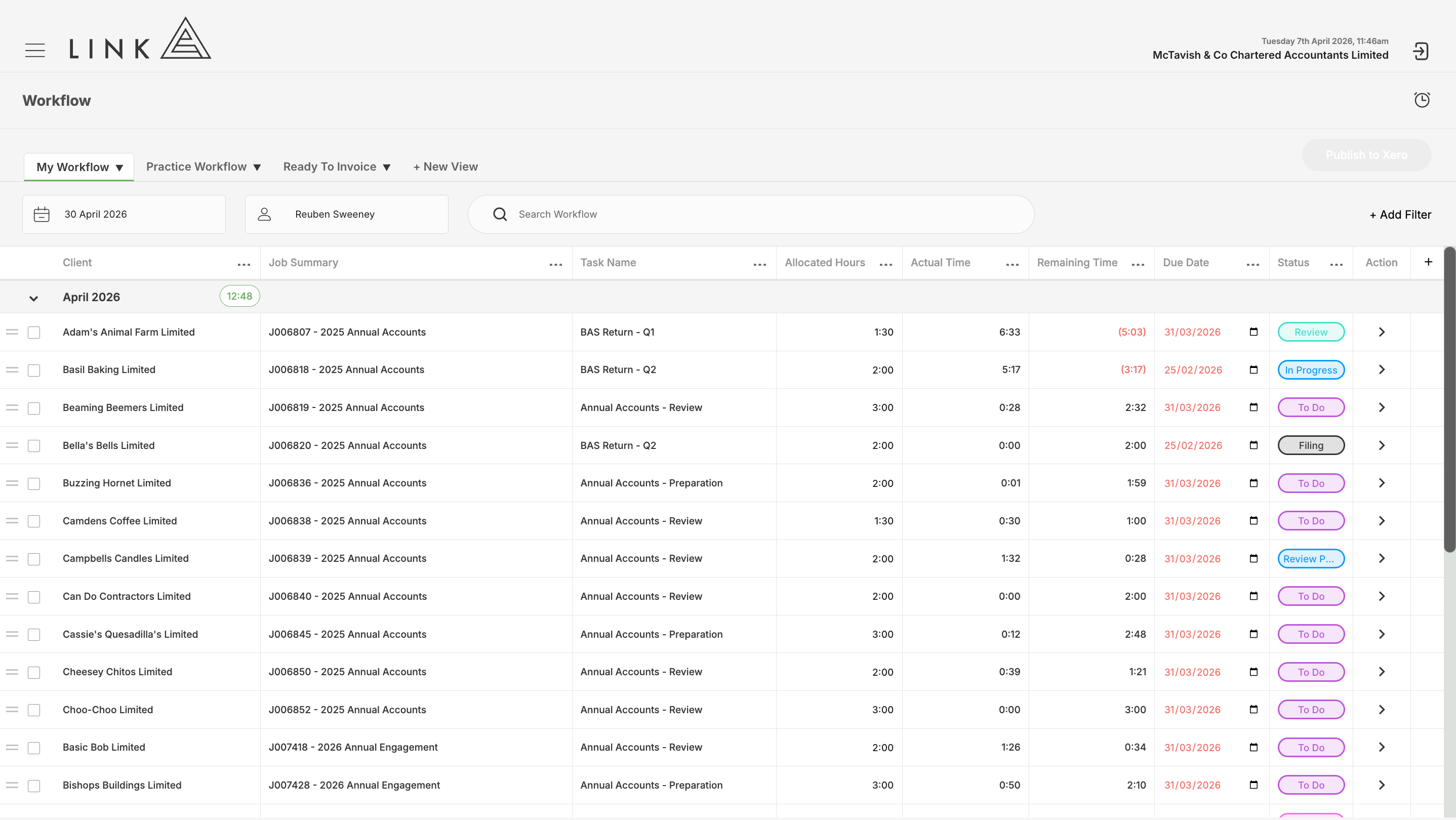Open My Workflow dropdown arrow
1456x820 pixels.
(x=119, y=168)
